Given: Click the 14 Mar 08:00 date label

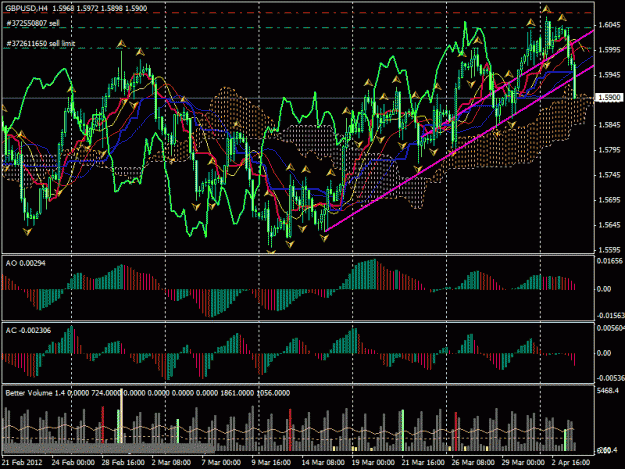Looking at the screenshot, I should (323, 462).
